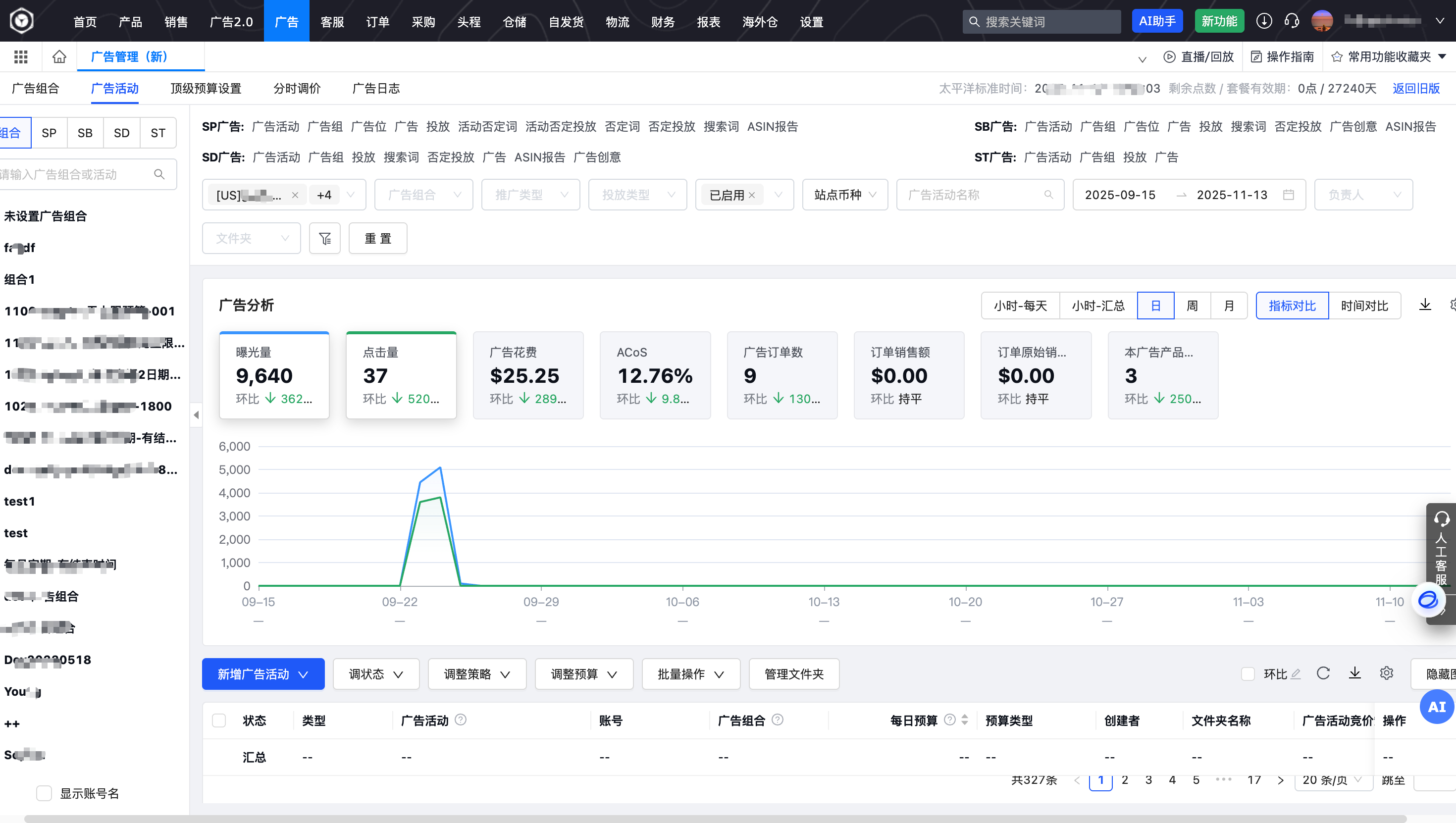
Task: Click the nine-dot app grid icon
Action: 21,56
